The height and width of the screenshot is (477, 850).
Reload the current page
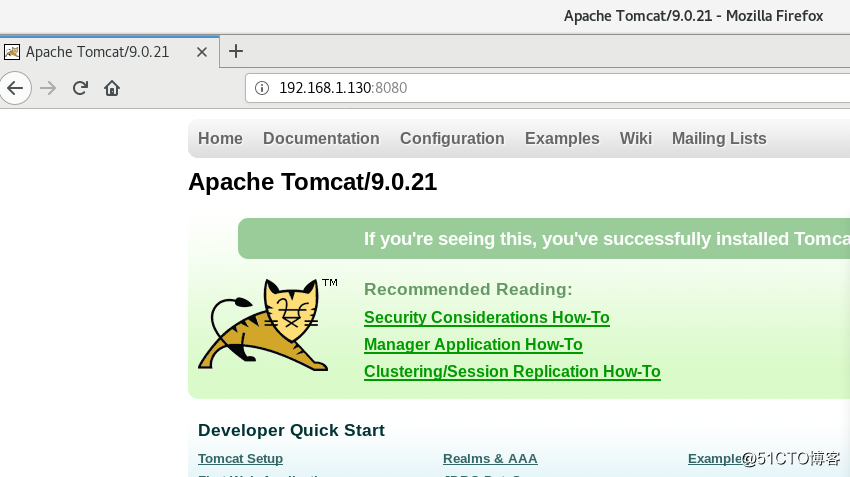[80, 88]
